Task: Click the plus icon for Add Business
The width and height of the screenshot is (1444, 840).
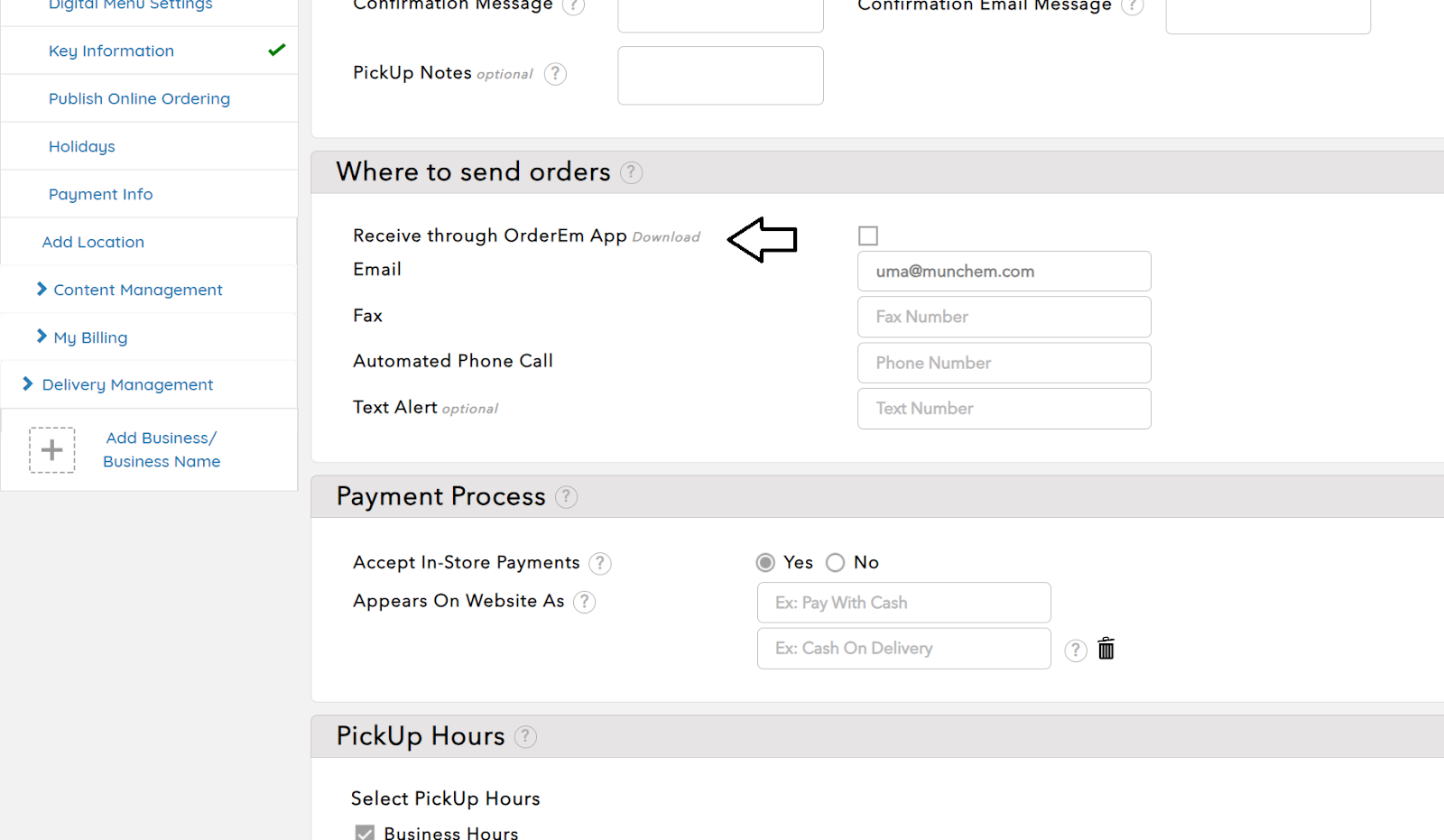Action: pos(52,450)
